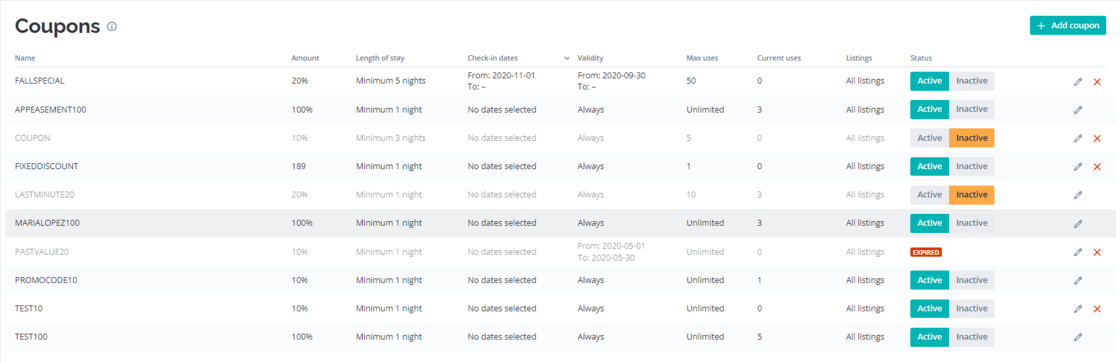Edit the FALLSPECIAL coupon with pencil icon
Image resolution: width=1120 pixels, height=362 pixels.
tap(1078, 81)
